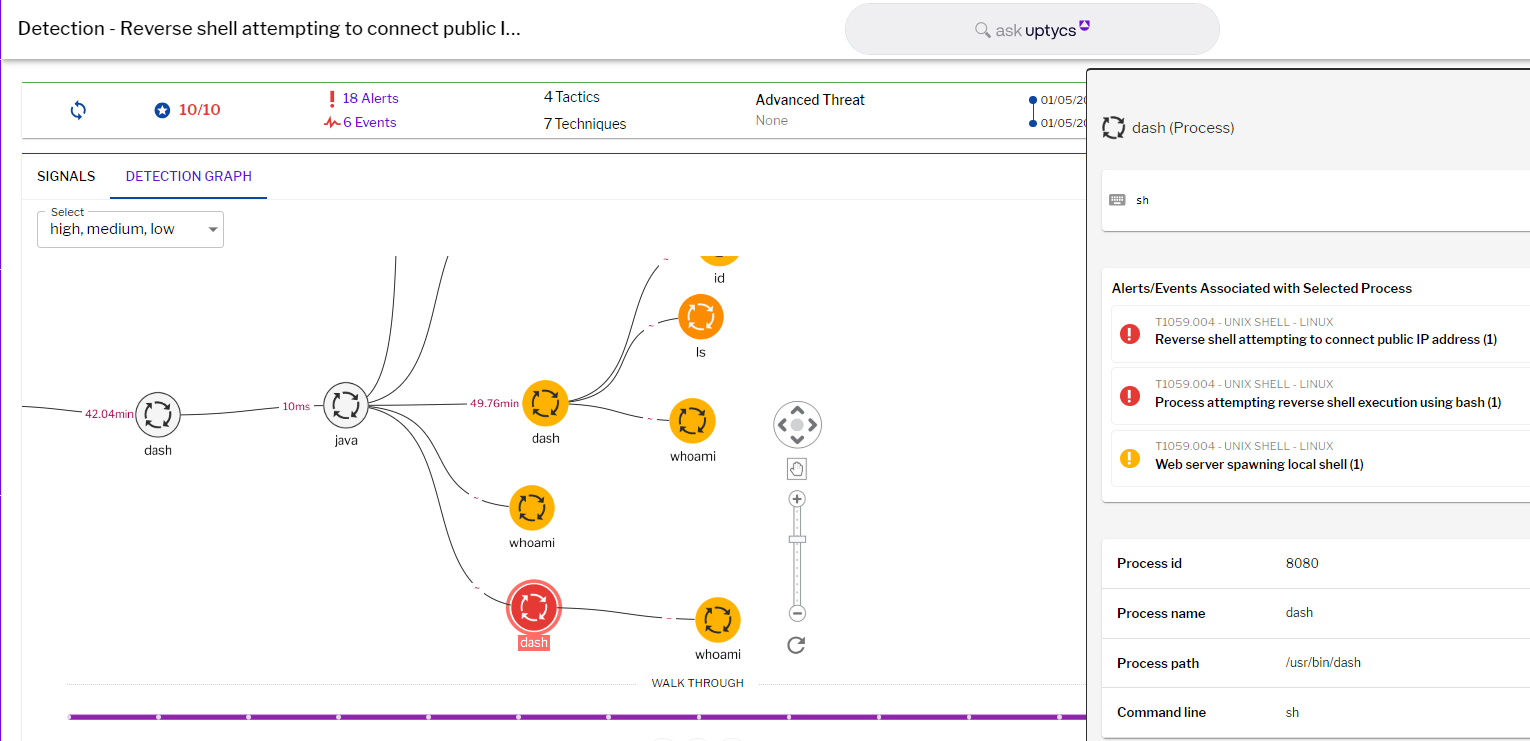This screenshot has width=1530, height=741.
Task: Select the hand pan tool in graph controls
Action: coord(796,467)
